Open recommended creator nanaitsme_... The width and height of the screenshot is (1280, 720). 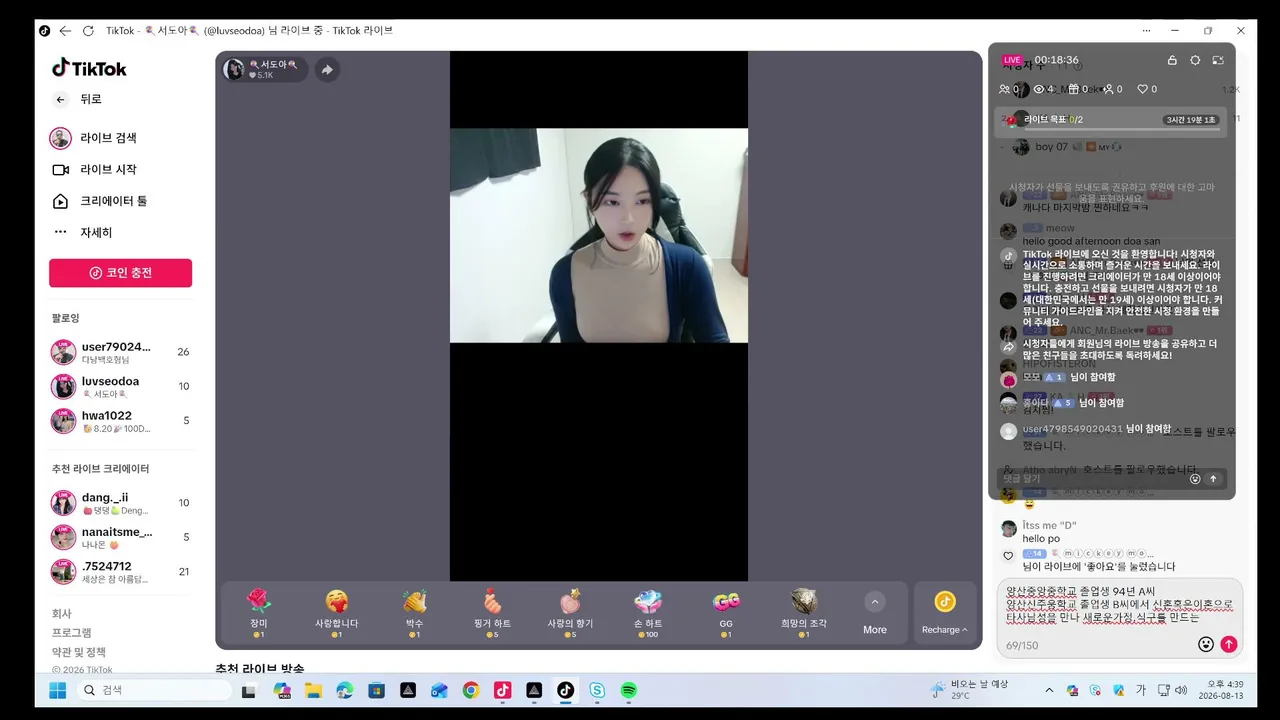pos(120,538)
